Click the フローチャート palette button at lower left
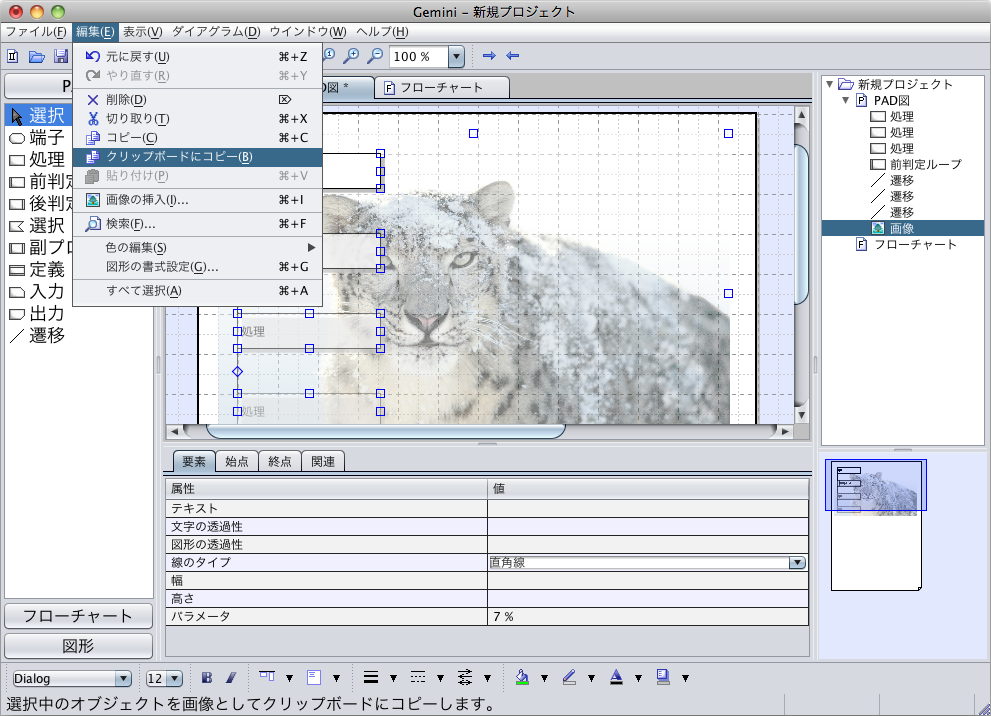The height and width of the screenshot is (716, 991). point(78,616)
